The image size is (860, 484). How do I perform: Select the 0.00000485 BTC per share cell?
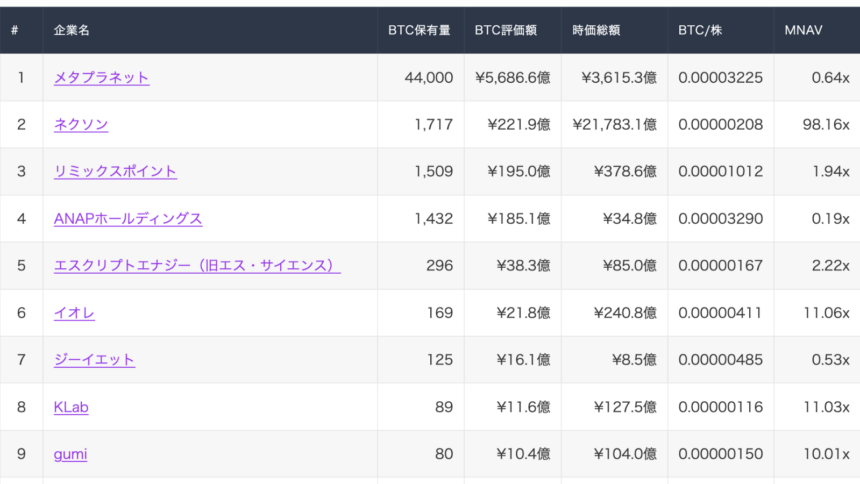[720, 359]
